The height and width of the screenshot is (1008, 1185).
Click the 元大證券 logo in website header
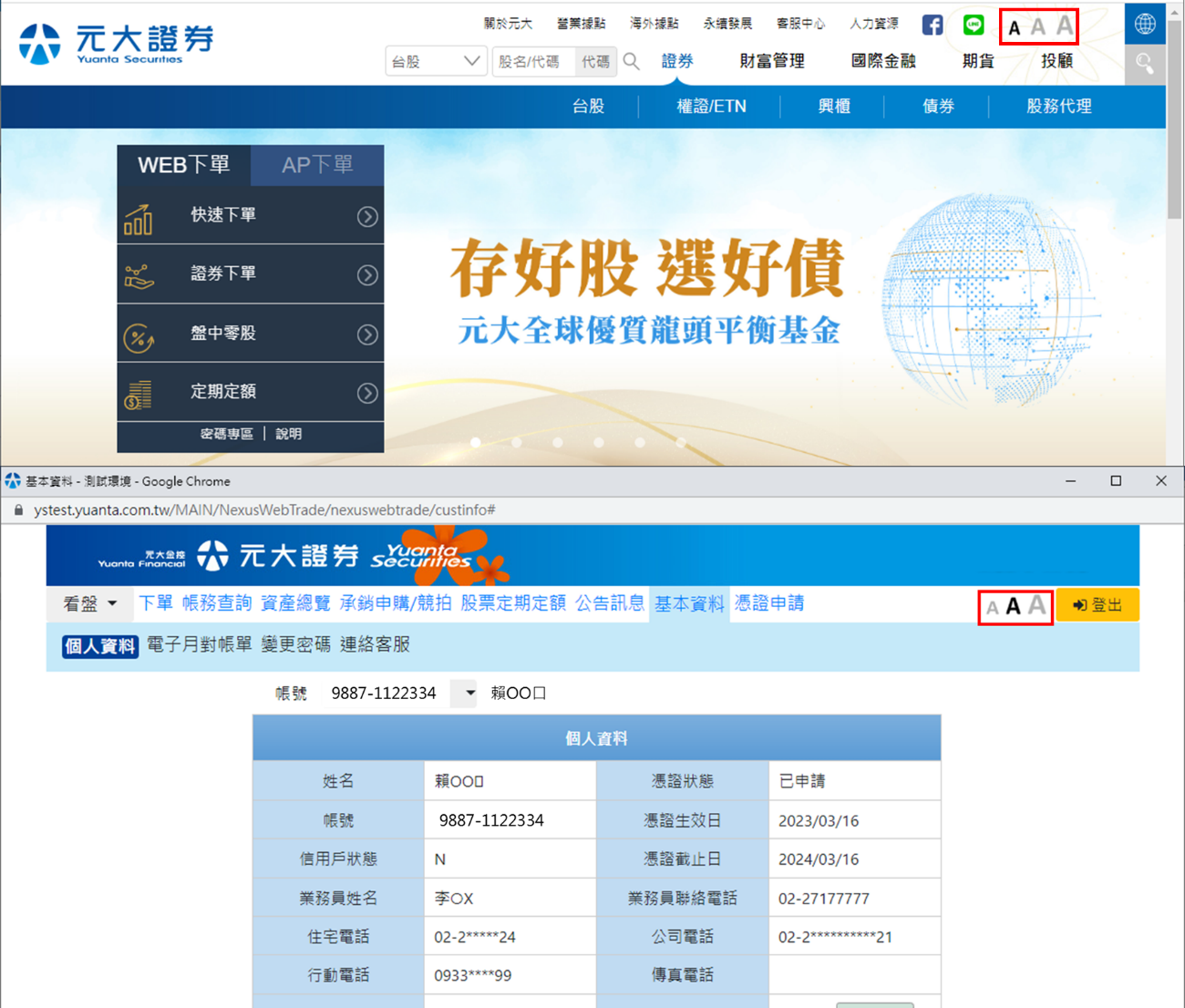(117, 43)
